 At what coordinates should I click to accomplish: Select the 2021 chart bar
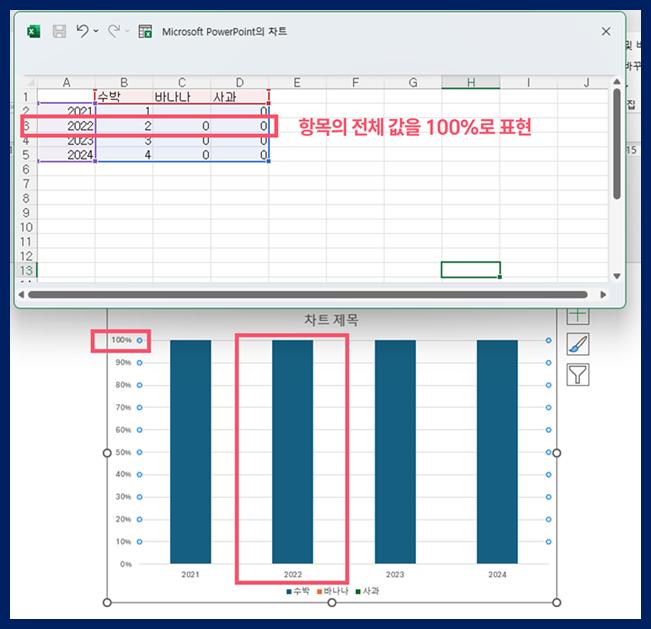coord(191,452)
